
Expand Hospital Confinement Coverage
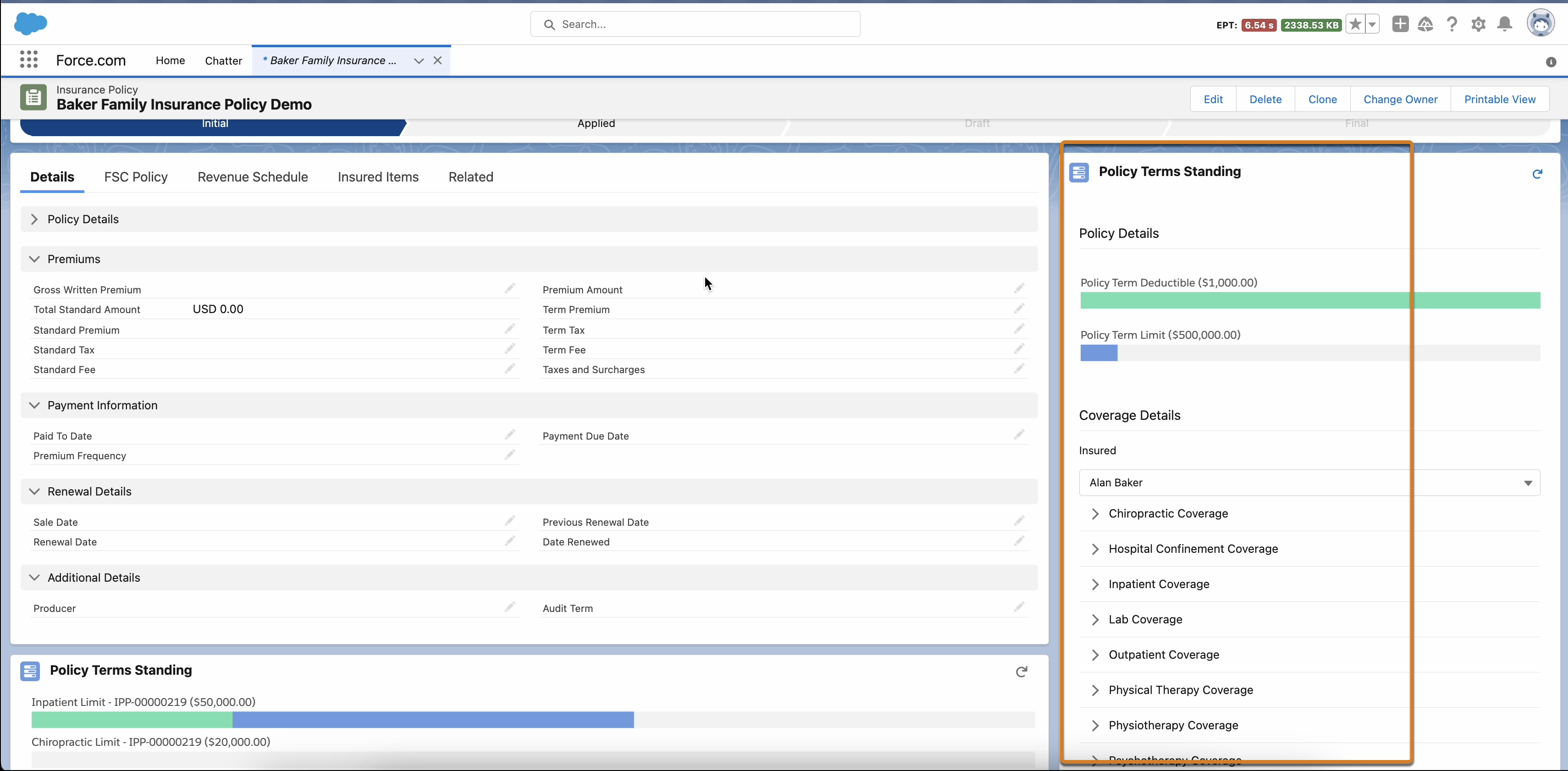pyautogui.click(x=1095, y=549)
